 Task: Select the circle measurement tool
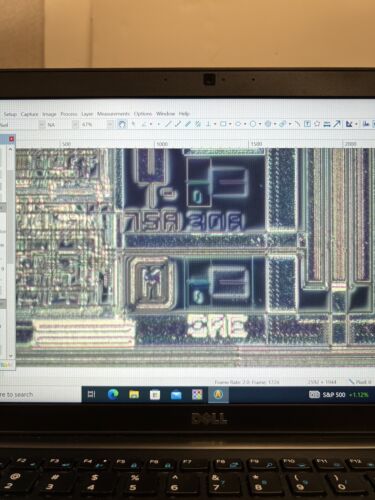coord(253,124)
